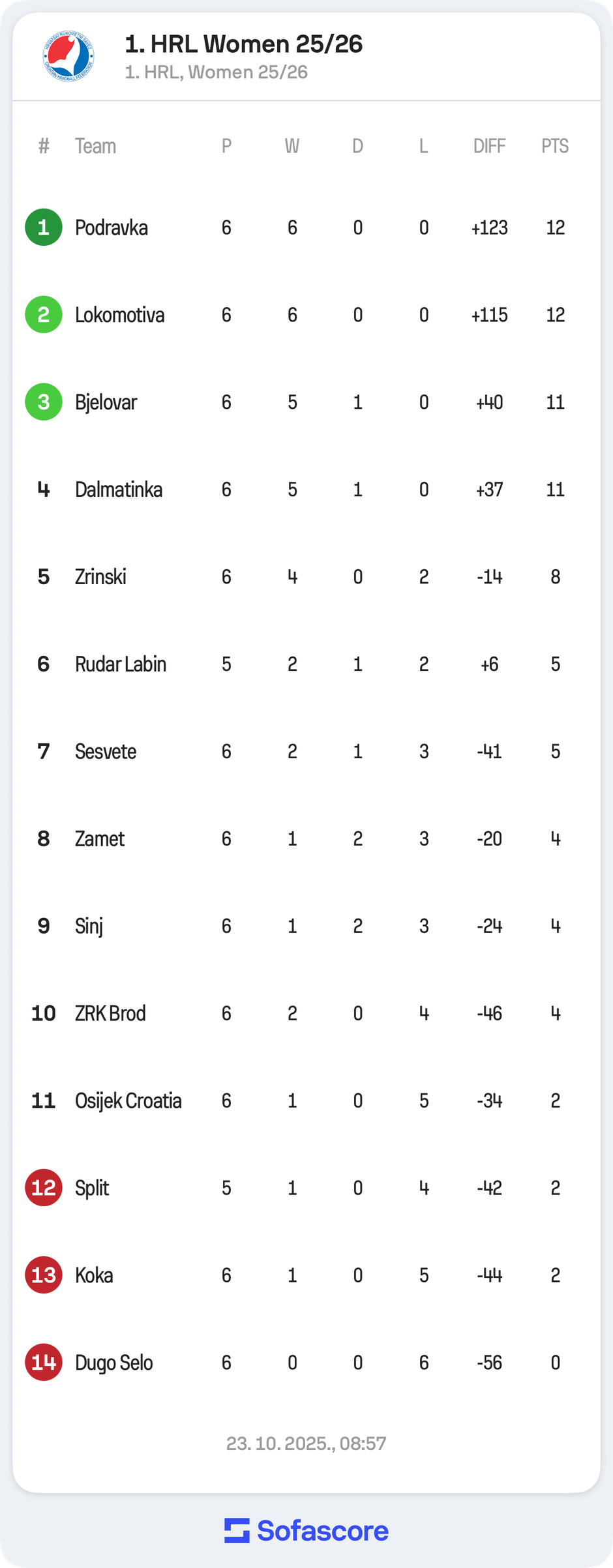
Task: Open the Podravka team row
Action: click(x=112, y=228)
